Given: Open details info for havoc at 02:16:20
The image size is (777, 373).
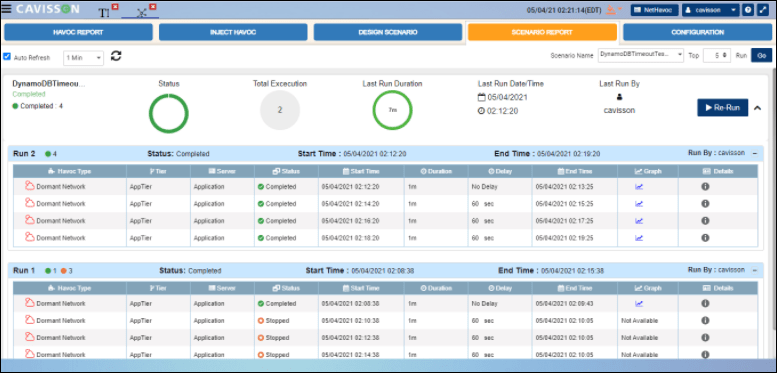Looking at the screenshot, I should (705, 221).
